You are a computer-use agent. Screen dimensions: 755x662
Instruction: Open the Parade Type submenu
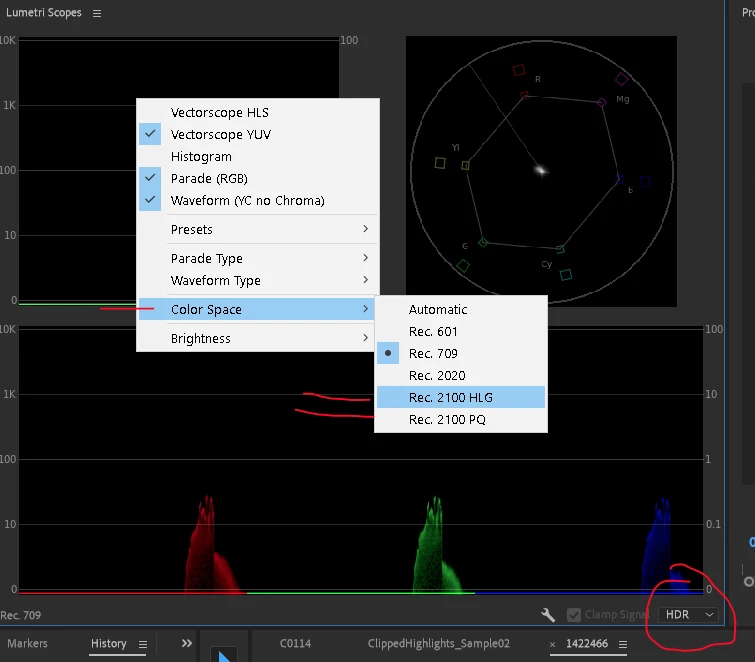pos(258,259)
